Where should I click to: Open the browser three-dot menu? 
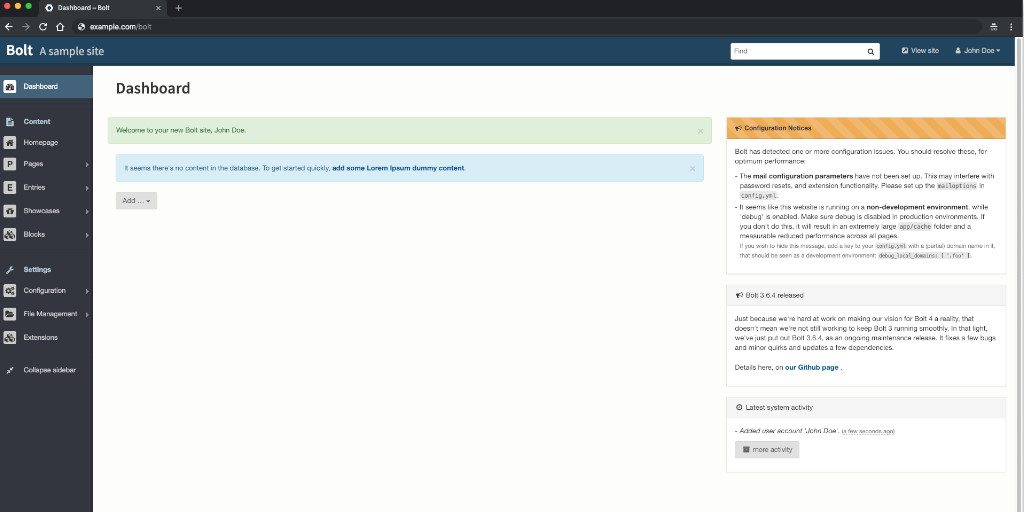click(x=1011, y=27)
